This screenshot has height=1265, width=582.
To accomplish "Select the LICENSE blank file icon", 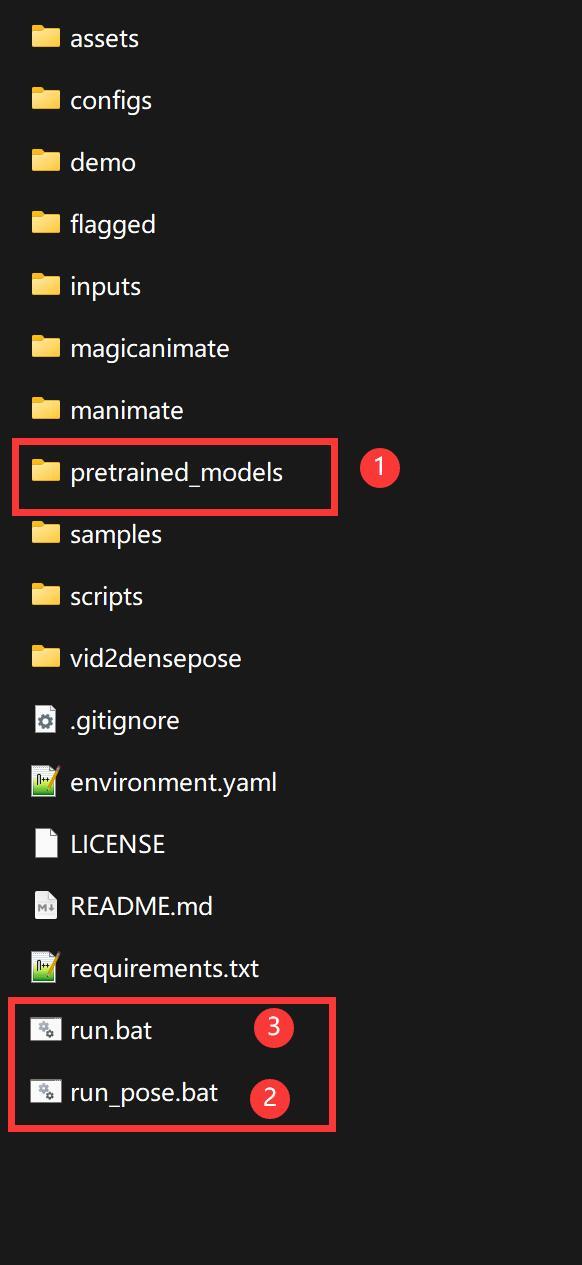I will [46, 844].
